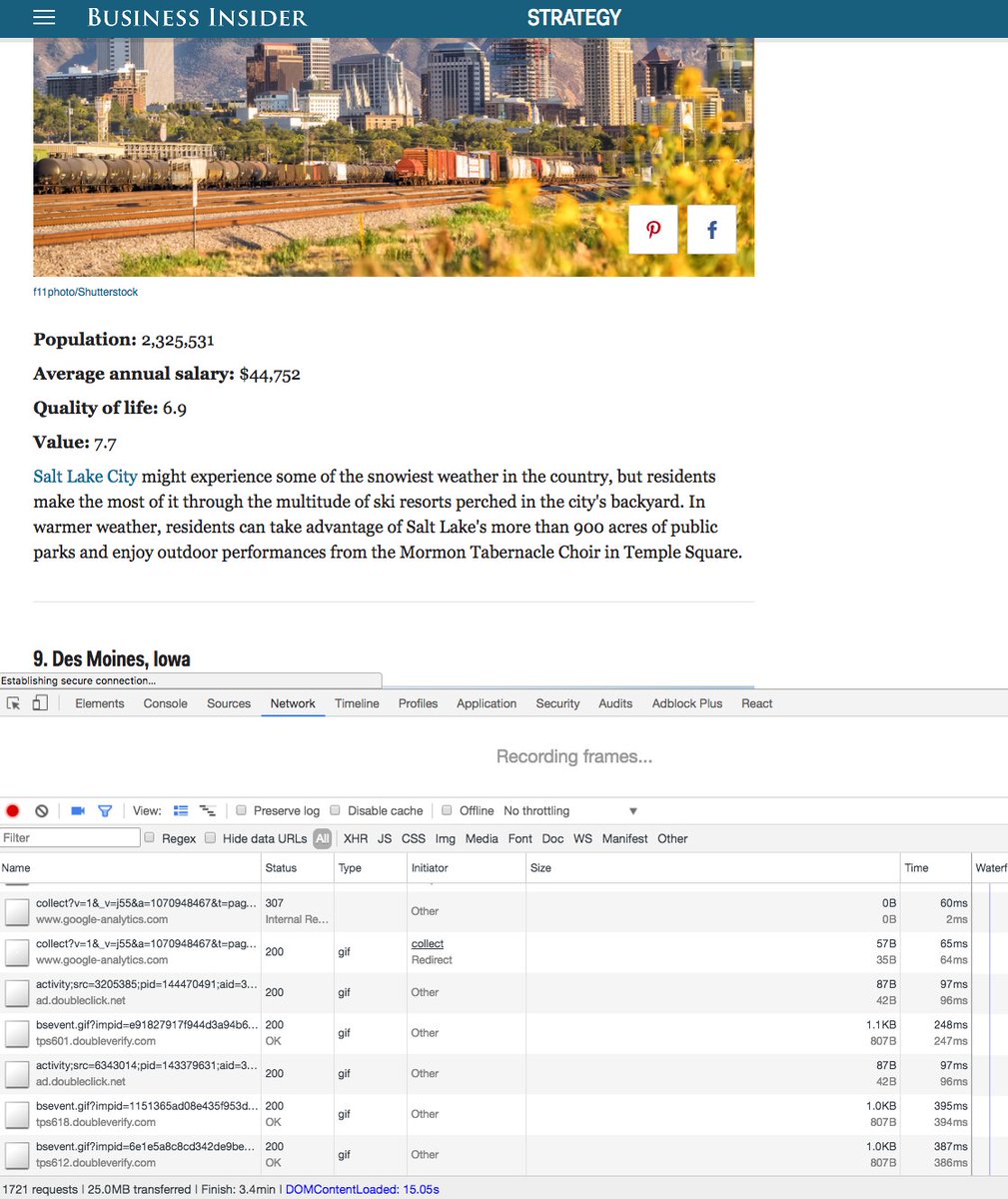Filter requests by XHR
This screenshot has height=1199, width=1008.
(356, 839)
